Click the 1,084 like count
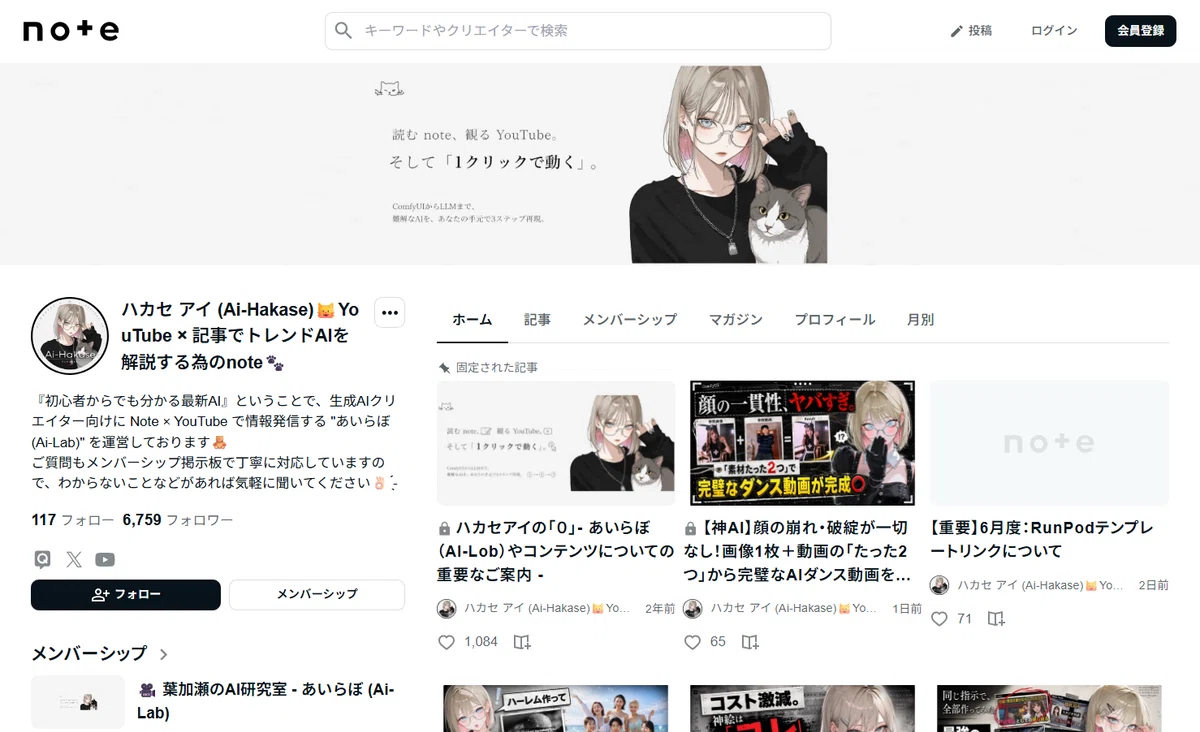The height and width of the screenshot is (732, 1200). point(481,642)
